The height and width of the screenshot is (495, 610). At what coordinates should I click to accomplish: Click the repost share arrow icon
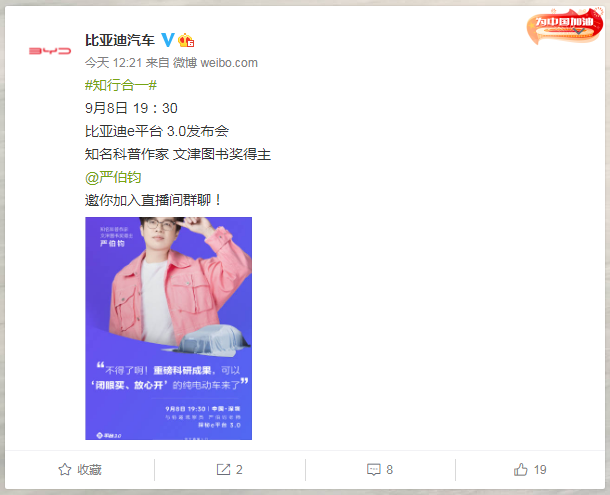(x=223, y=470)
